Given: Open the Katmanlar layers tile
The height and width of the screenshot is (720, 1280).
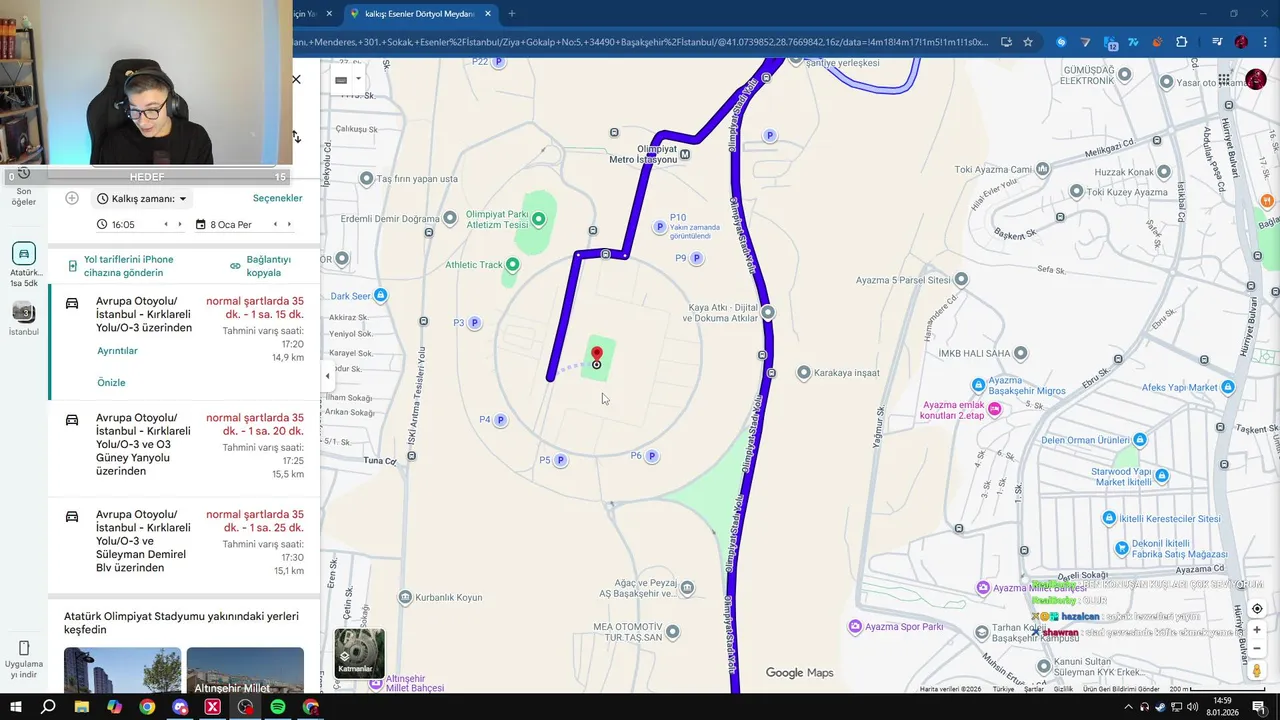Looking at the screenshot, I should [359, 653].
